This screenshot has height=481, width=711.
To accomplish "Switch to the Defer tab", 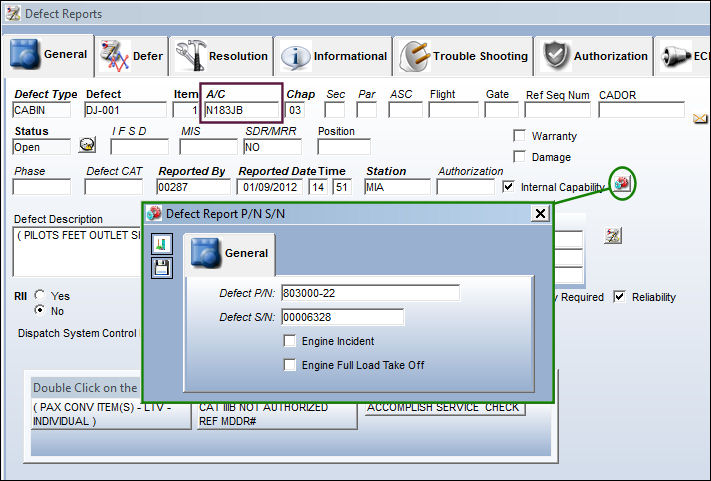I will [131, 56].
